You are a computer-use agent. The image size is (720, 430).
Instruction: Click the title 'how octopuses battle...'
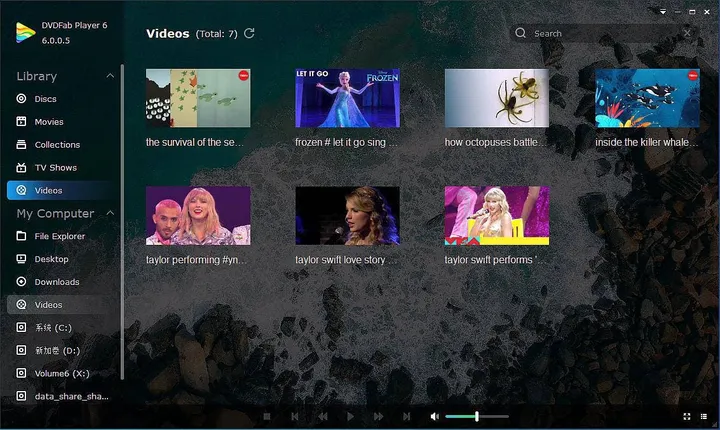point(495,142)
